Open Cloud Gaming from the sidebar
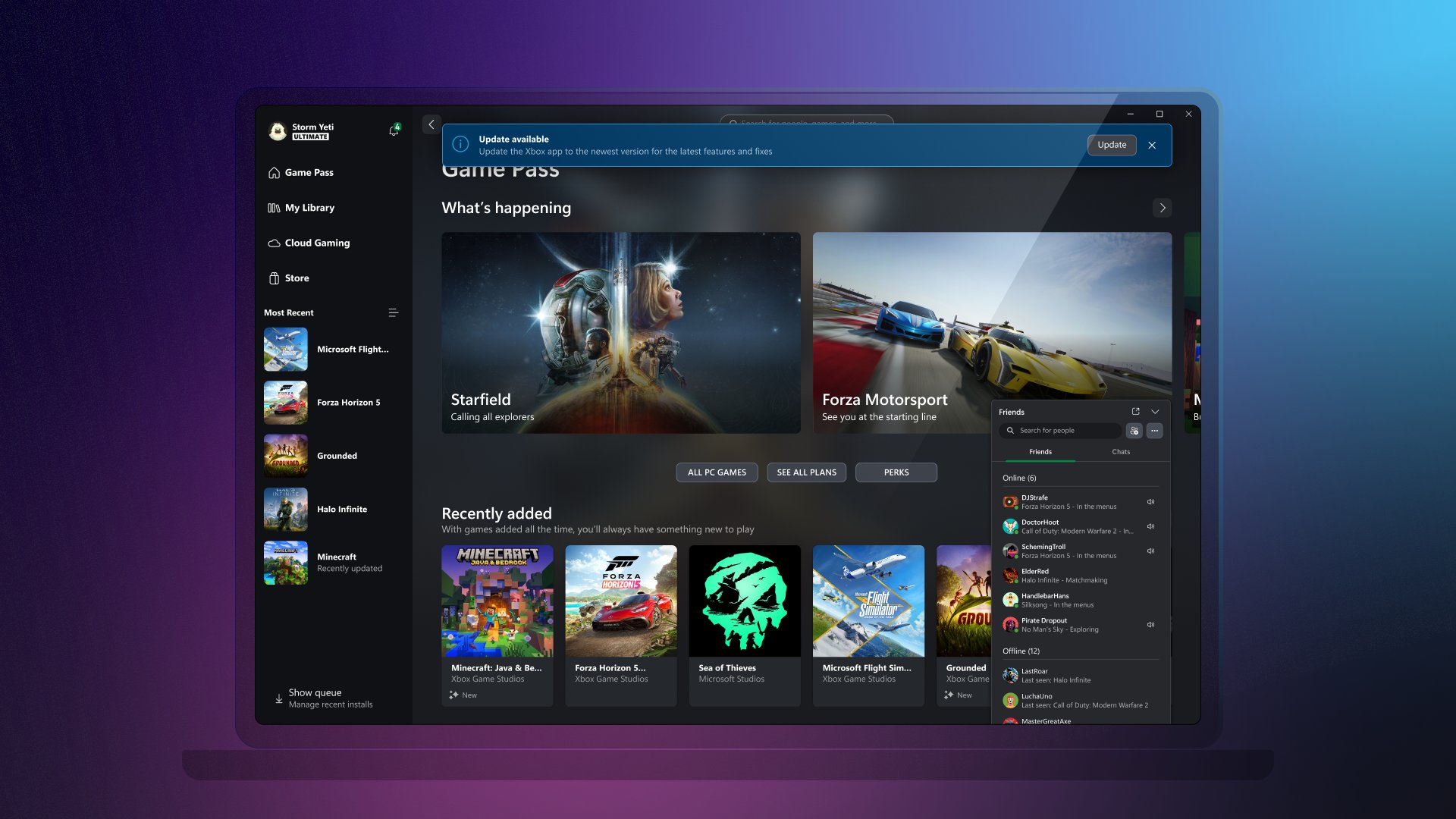This screenshot has width=1456, height=819. (x=316, y=243)
